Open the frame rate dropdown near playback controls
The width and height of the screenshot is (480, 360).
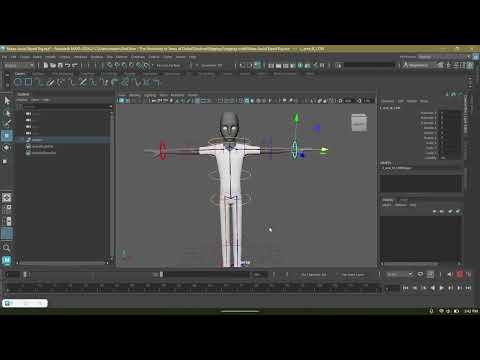click(x=400, y=274)
